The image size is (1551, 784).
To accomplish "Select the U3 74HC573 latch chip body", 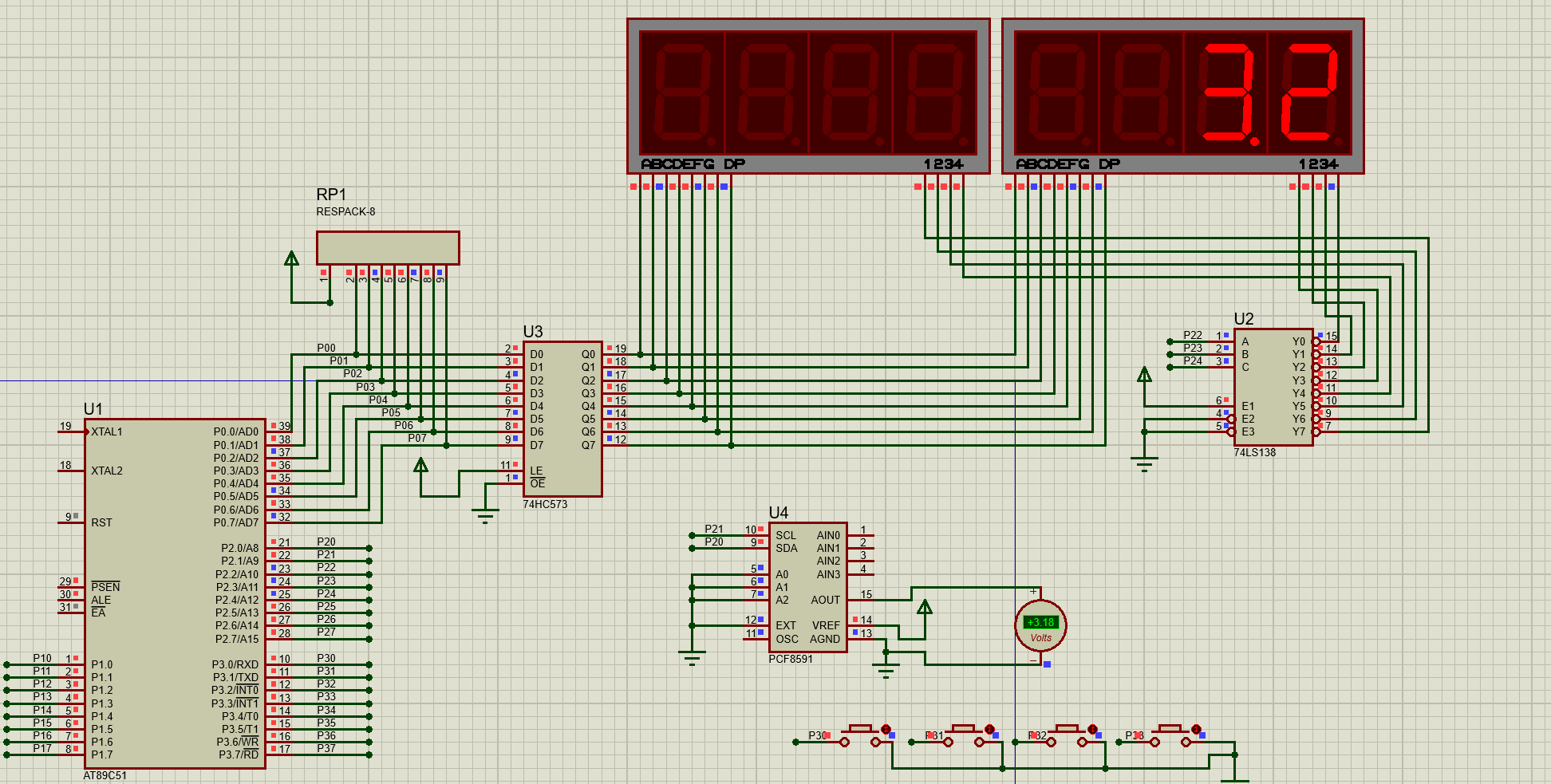I will [x=562, y=419].
